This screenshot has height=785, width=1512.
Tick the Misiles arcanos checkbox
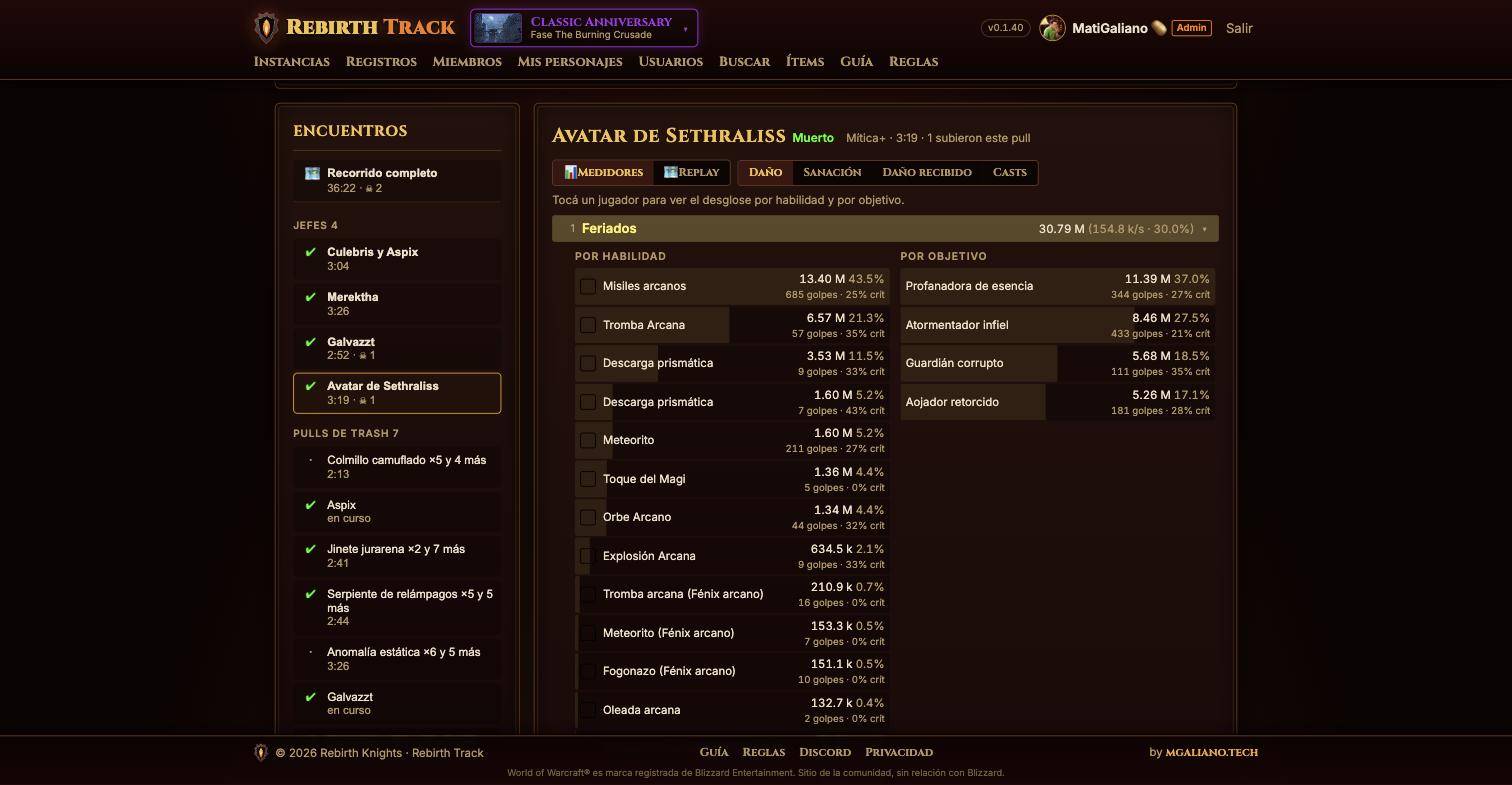click(x=588, y=287)
